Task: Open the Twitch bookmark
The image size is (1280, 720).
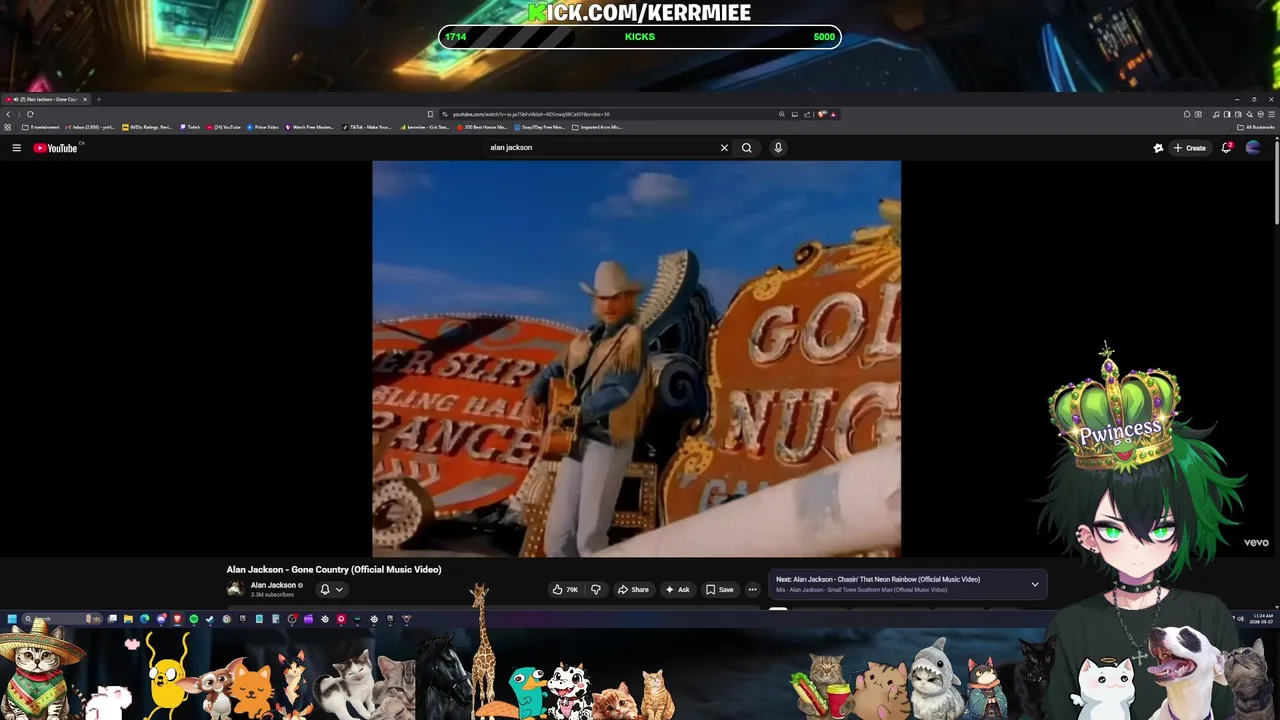Action: tap(190, 127)
